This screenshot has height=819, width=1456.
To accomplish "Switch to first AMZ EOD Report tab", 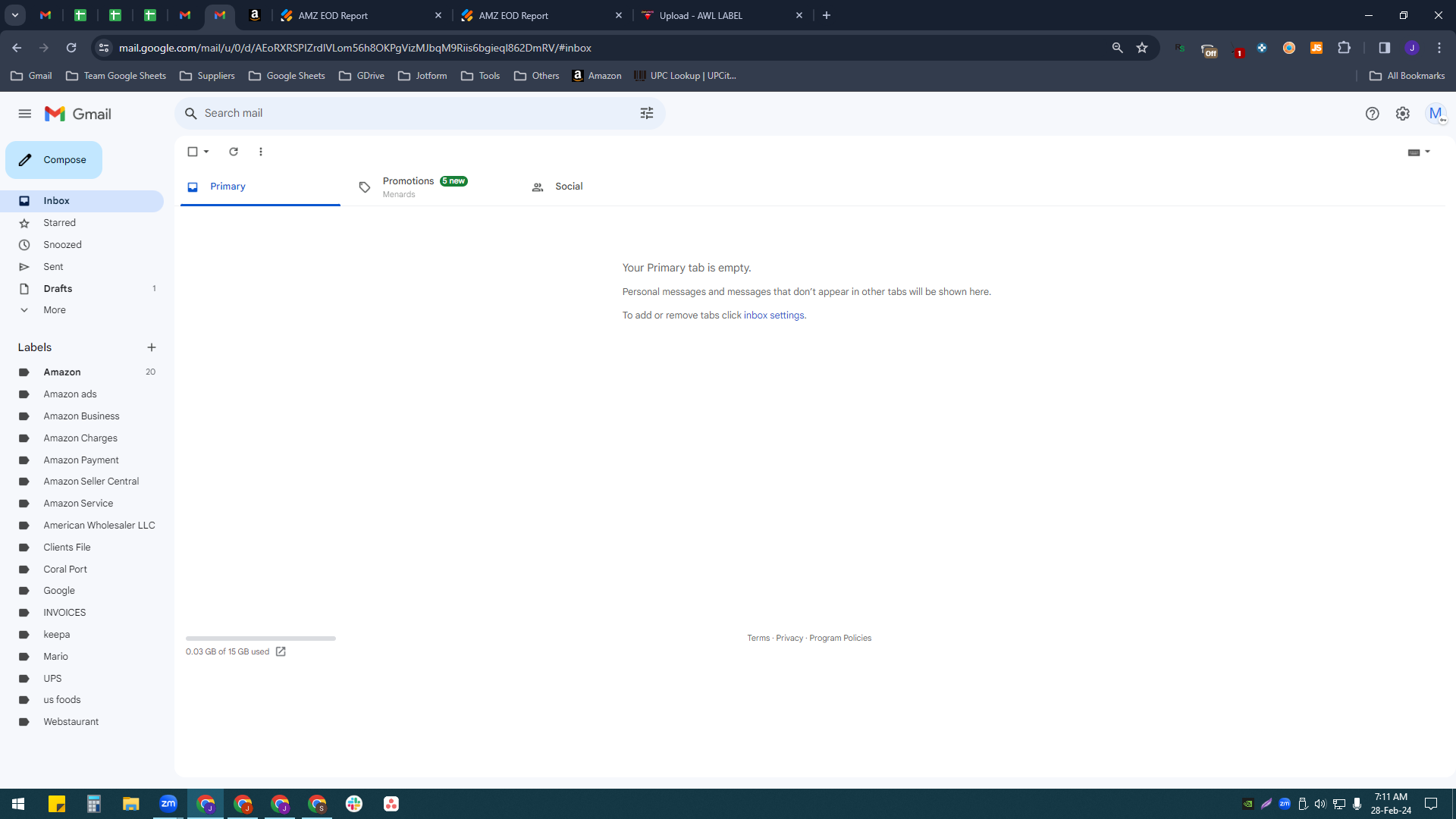I will click(361, 15).
